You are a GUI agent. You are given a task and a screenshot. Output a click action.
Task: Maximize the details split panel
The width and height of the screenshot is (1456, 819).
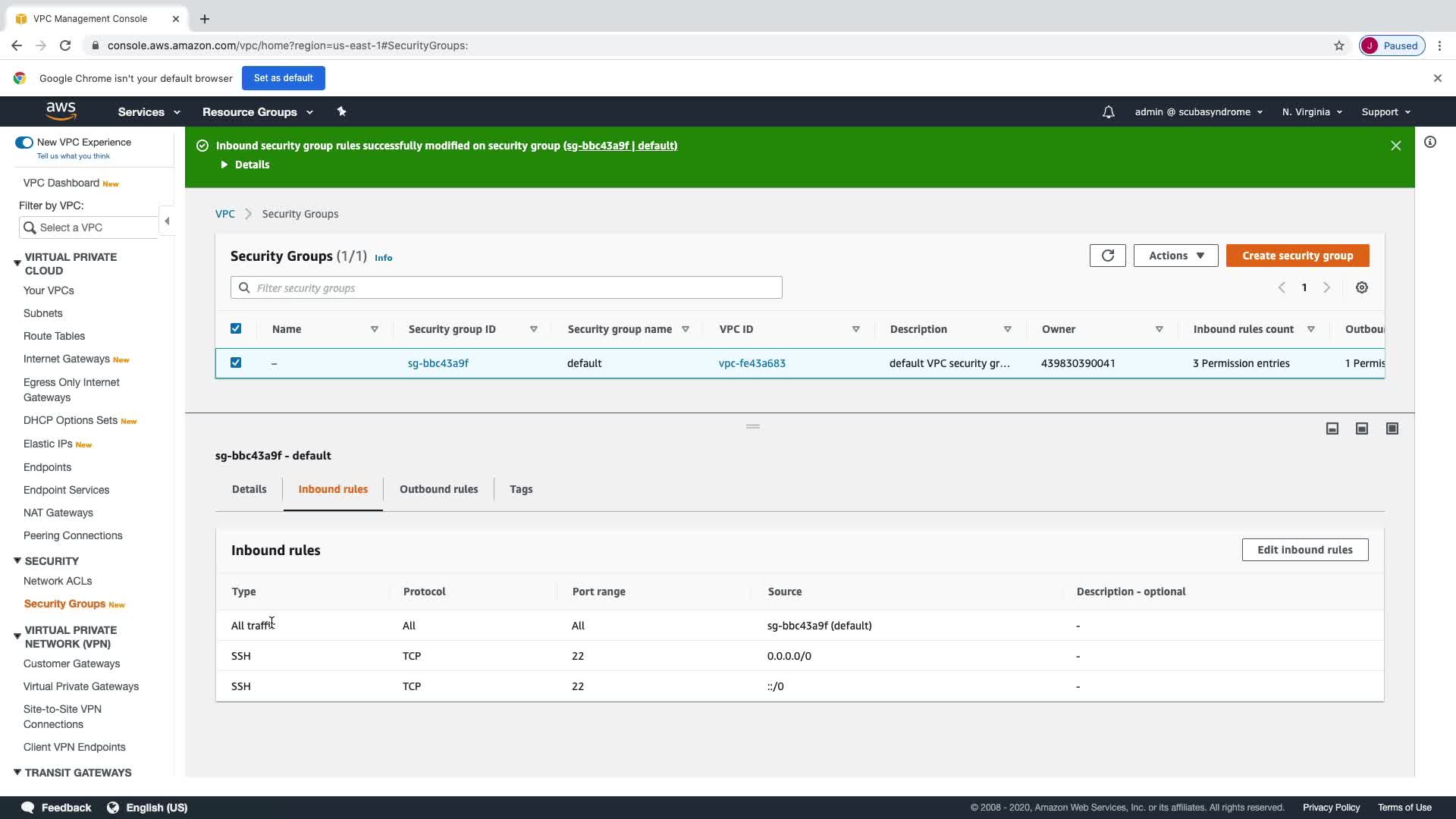tap(1392, 429)
